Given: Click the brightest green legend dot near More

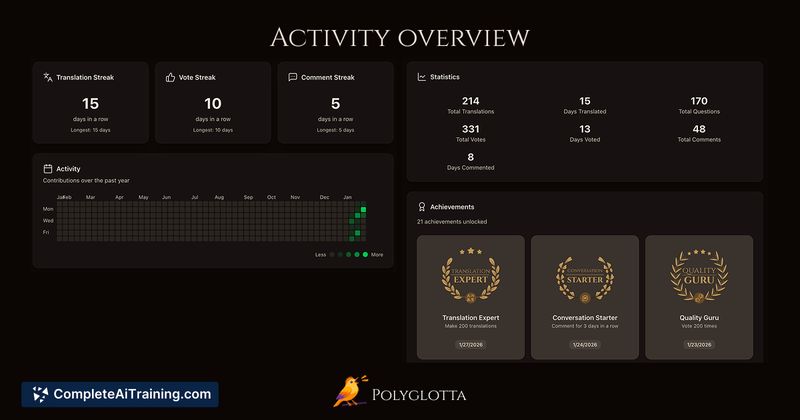Looking at the screenshot, I should point(365,255).
